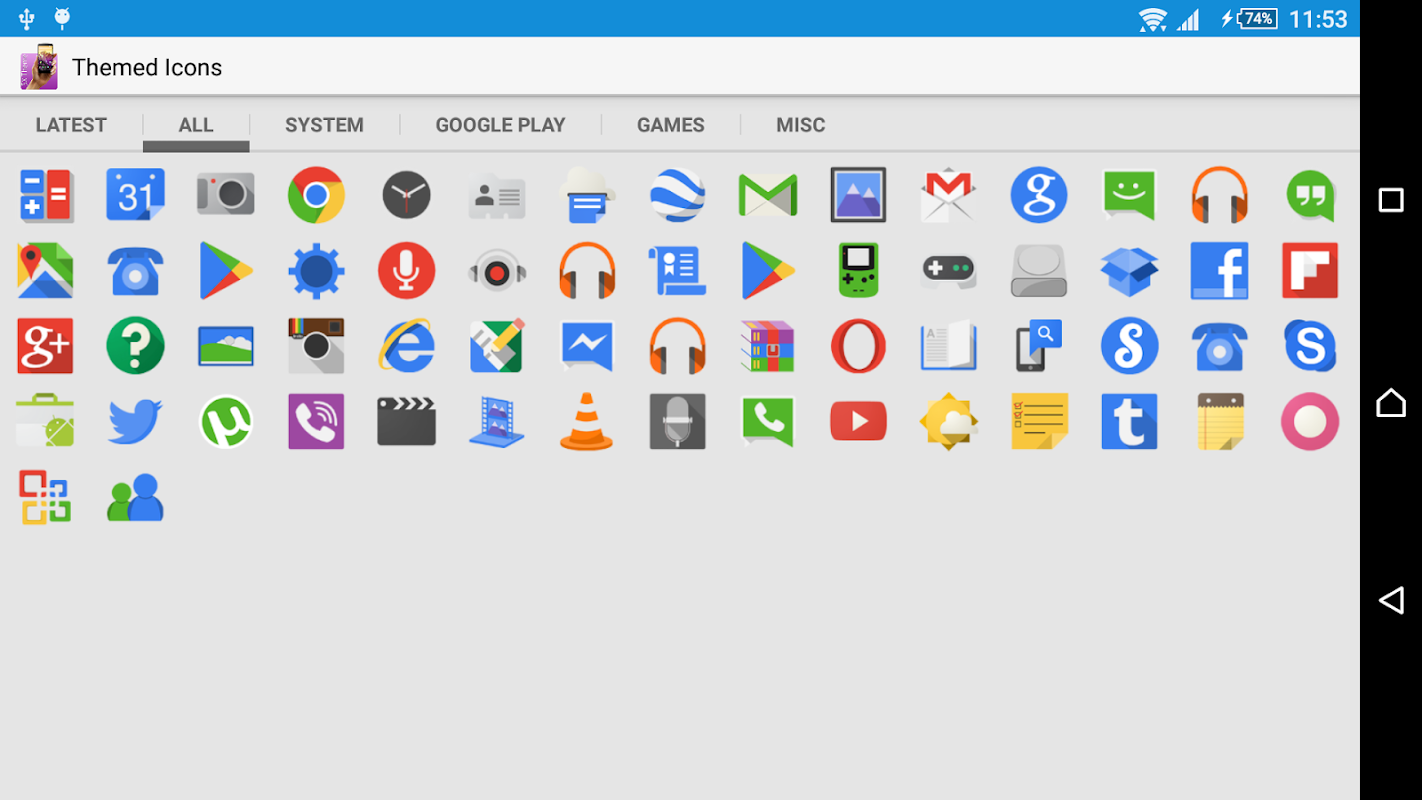This screenshot has width=1422, height=800.
Task: Tap the dark-framed mountain picture icon
Action: pyautogui.click(x=858, y=195)
